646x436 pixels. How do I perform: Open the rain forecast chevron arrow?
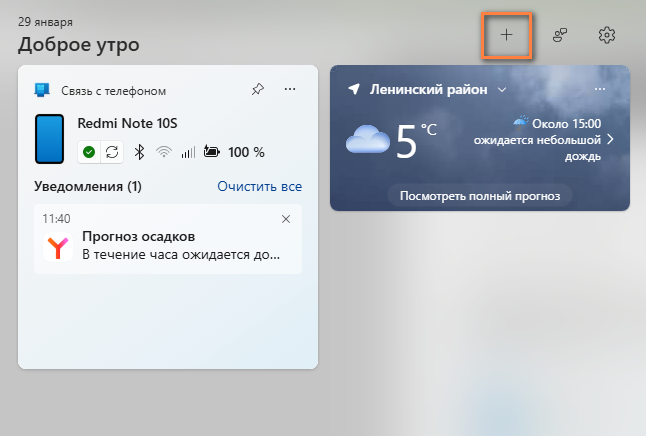point(611,140)
